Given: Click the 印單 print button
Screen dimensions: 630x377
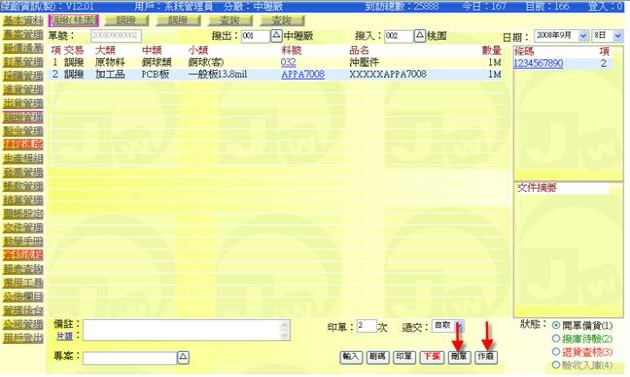Looking at the screenshot, I should point(404,357).
